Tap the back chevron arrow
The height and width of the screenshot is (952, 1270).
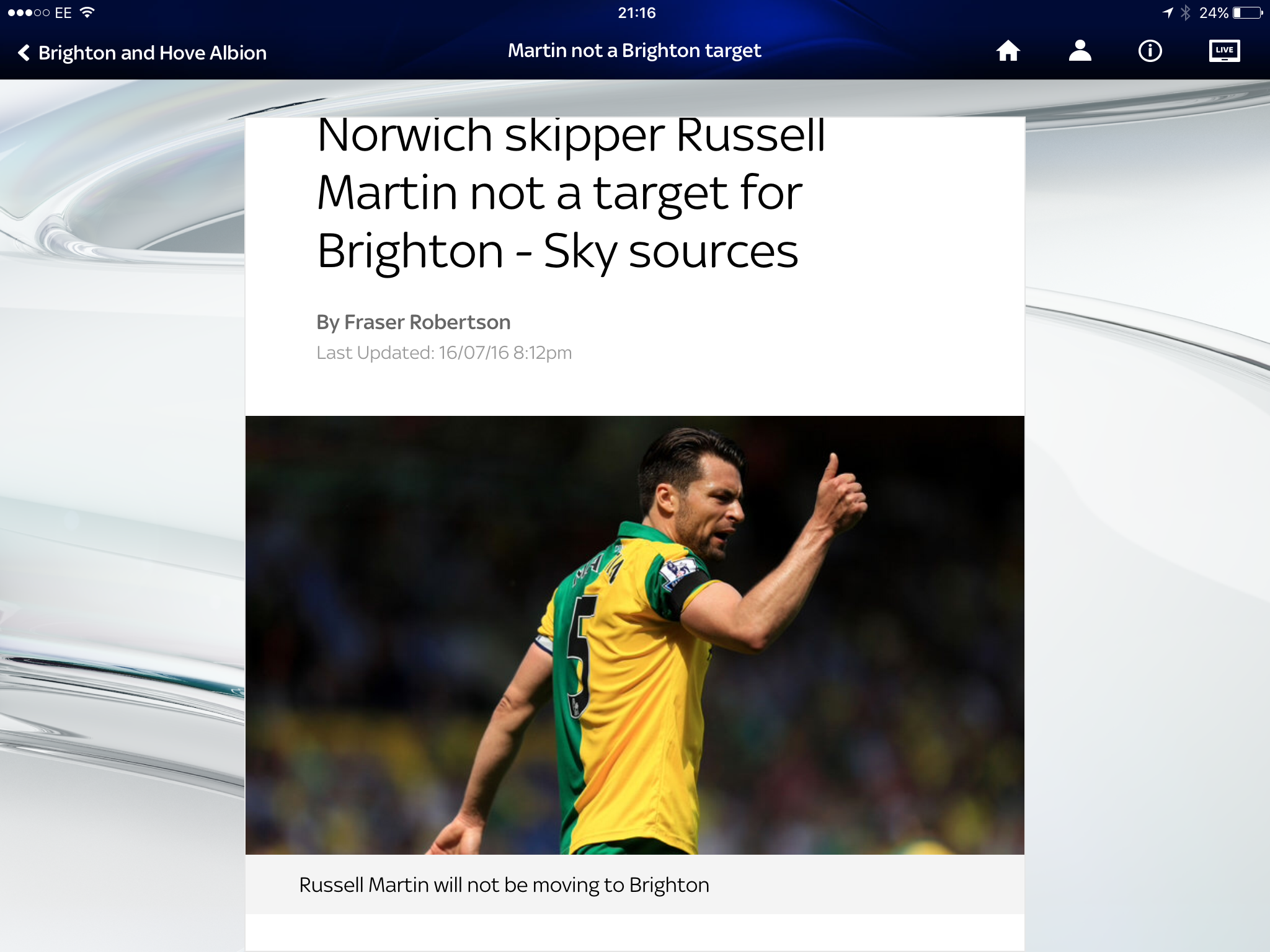pos(24,53)
